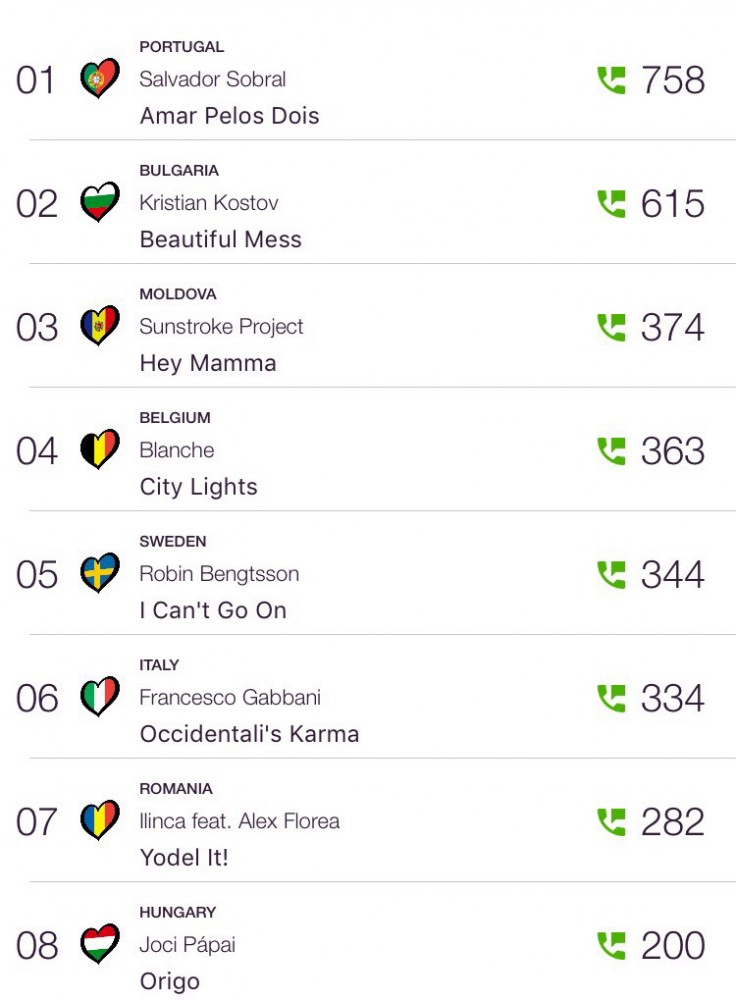This screenshot has height=1000, width=736.
Task: Tap the televote phone icon beside 615
Action: 611,204
